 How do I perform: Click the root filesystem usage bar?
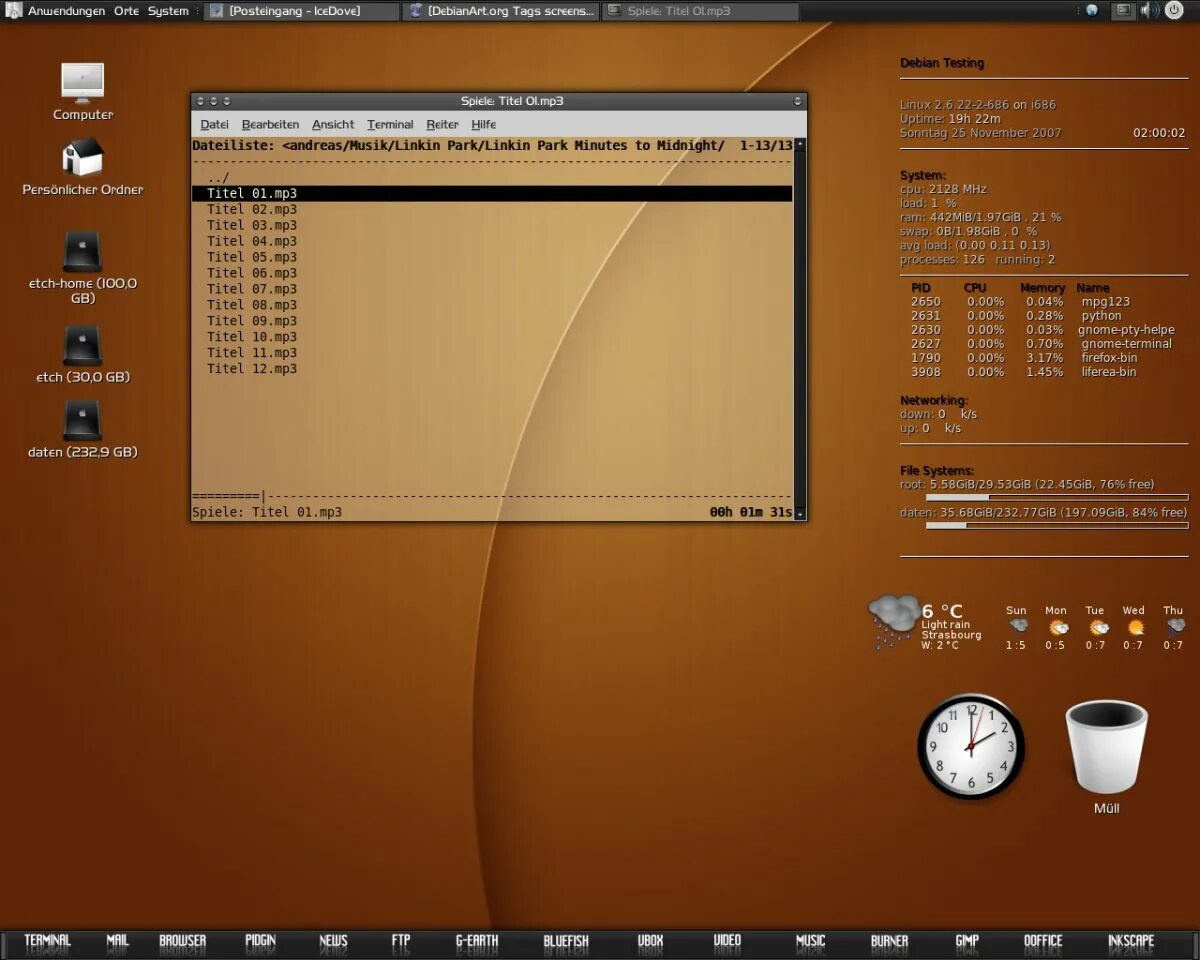pyautogui.click(x=1057, y=497)
